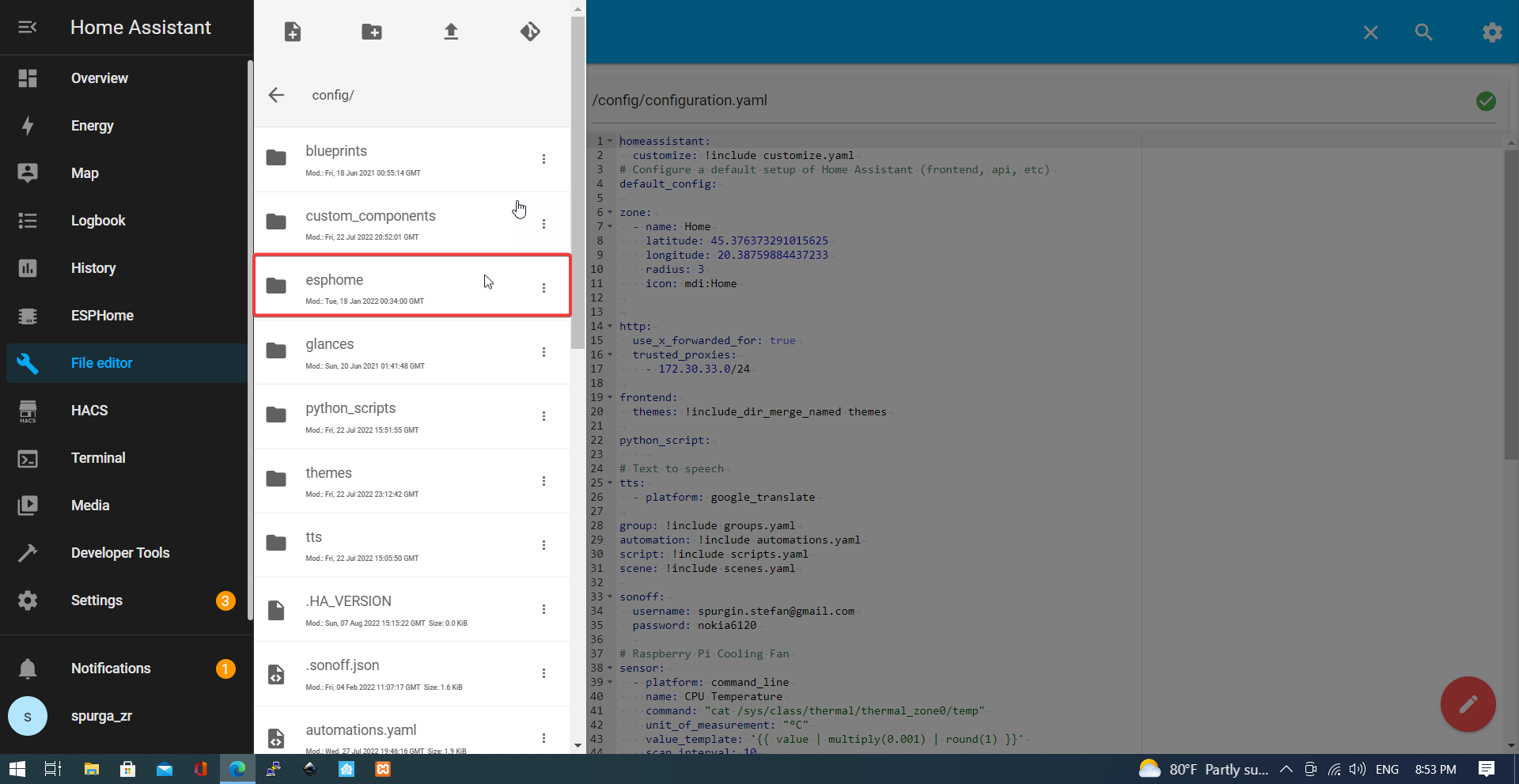This screenshot has height=784, width=1519.
Task: Open the spurga_zr user profile
Action: point(127,716)
